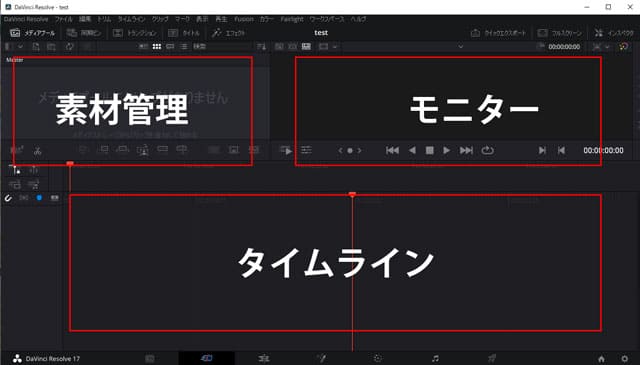This screenshot has height=365, width=640.
Task: Switch to the Fairlight music note page
Action: click(x=435, y=358)
